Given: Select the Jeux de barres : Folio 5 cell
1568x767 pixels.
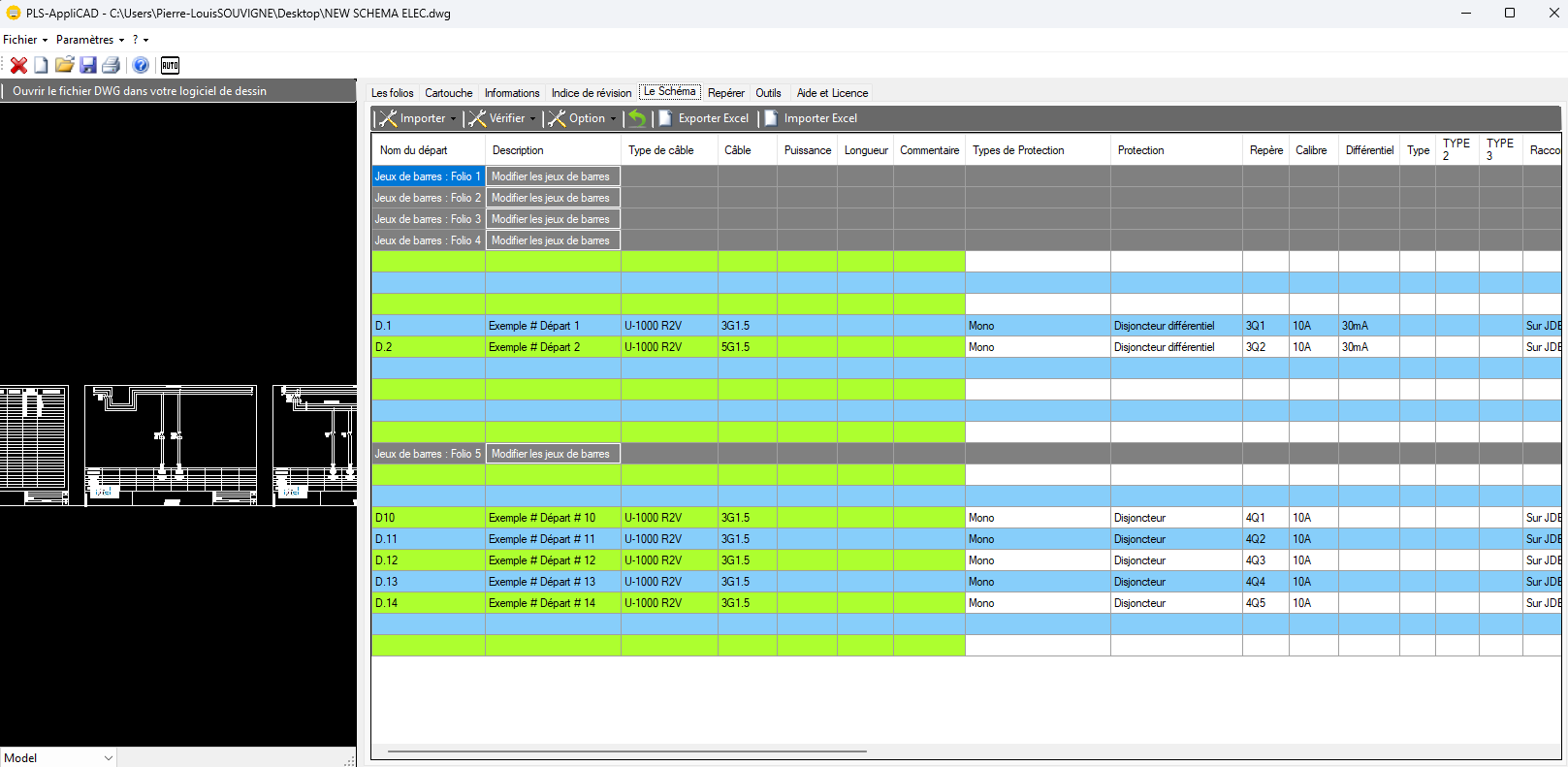Looking at the screenshot, I should point(428,454).
